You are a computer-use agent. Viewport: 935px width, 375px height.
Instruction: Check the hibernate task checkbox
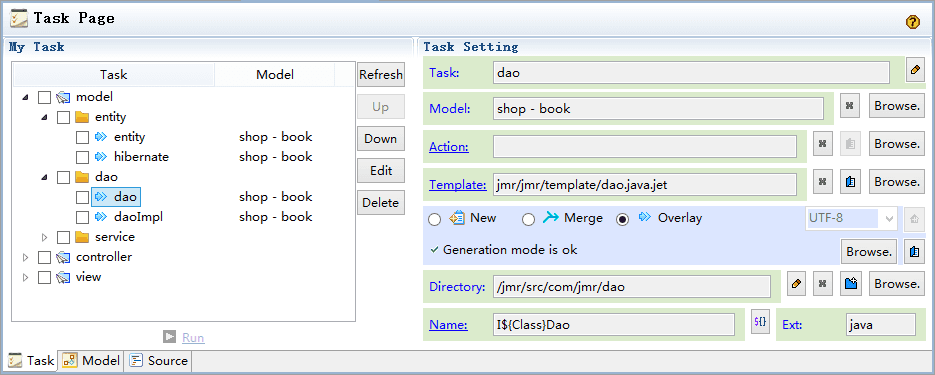pos(82,157)
